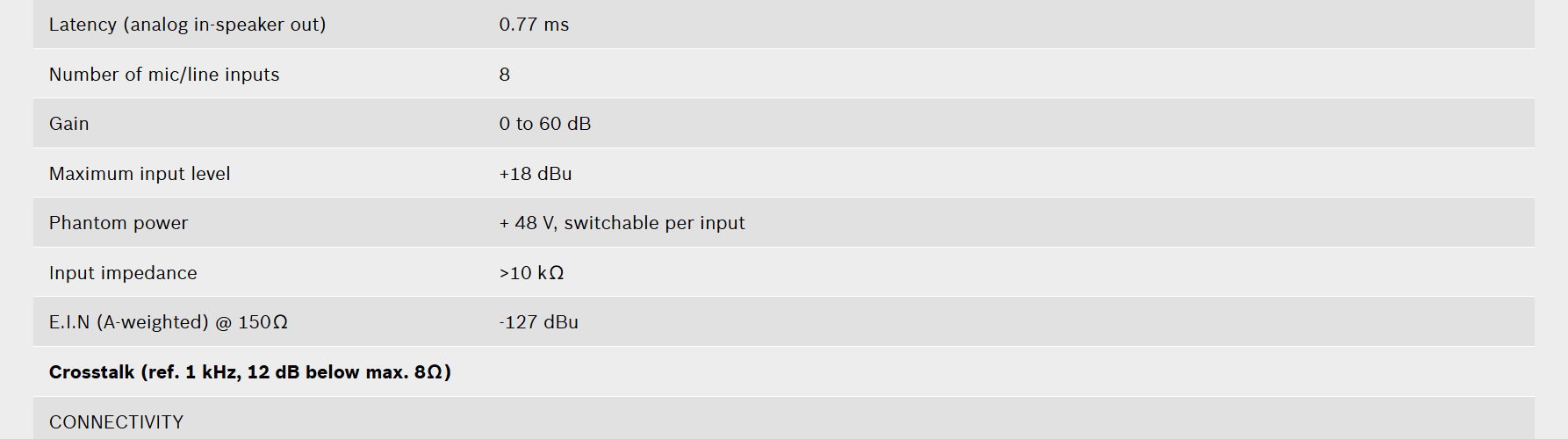Click the CONNECTIVITY section heading
This screenshot has height=439, width=1568.
pos(117,422)
